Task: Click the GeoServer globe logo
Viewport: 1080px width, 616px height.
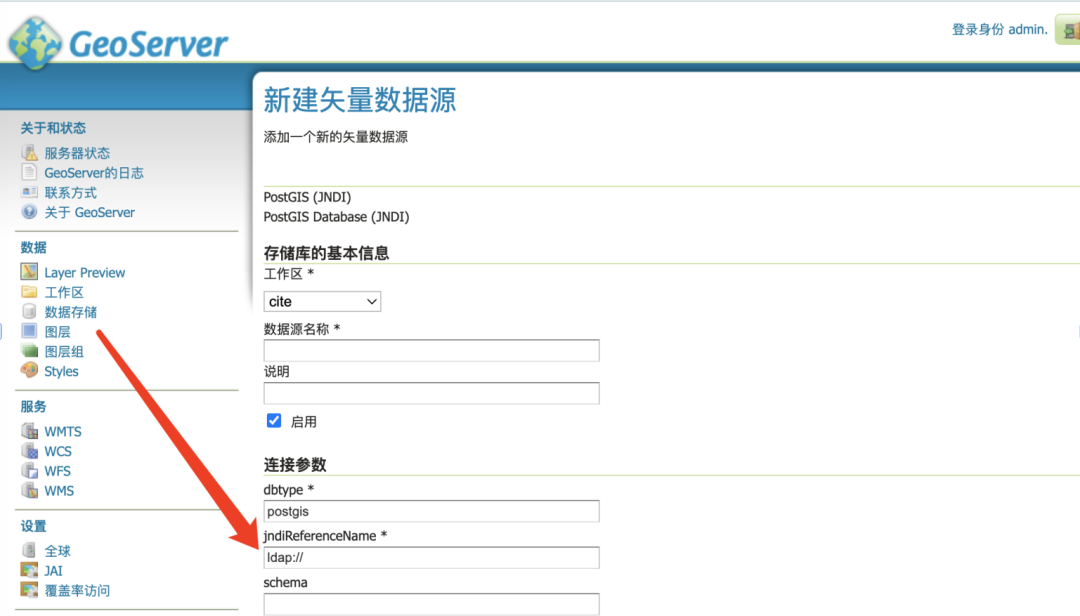Action: tap(34, 43)
